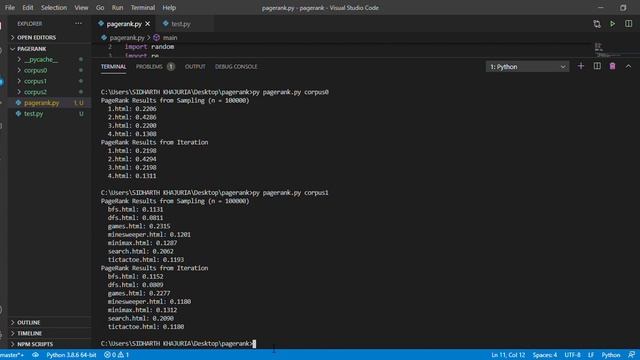
Task: Open the Terminal menu
Action: point(142,8)
